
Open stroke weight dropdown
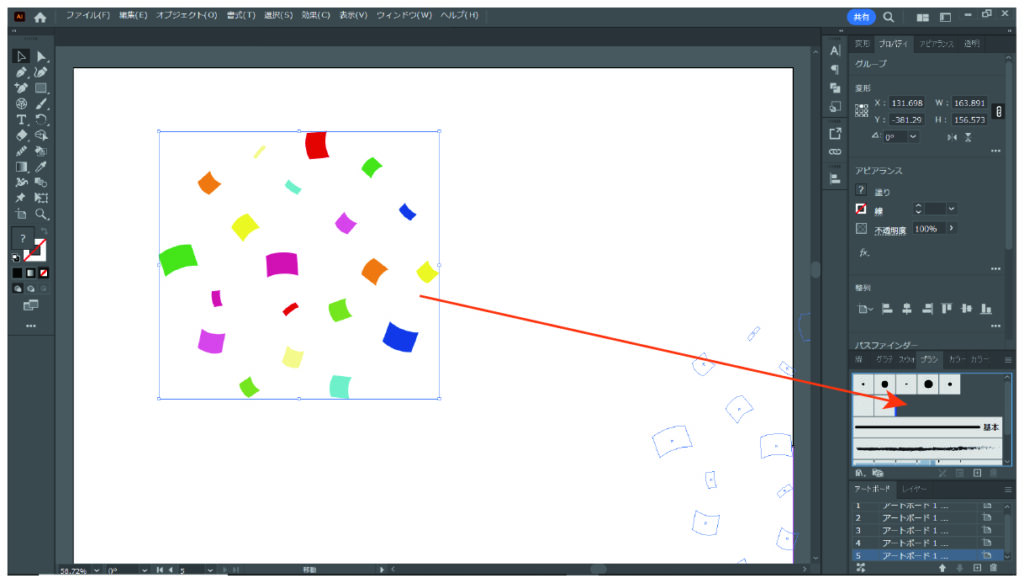pyautogui.click(x=952, y=209)
